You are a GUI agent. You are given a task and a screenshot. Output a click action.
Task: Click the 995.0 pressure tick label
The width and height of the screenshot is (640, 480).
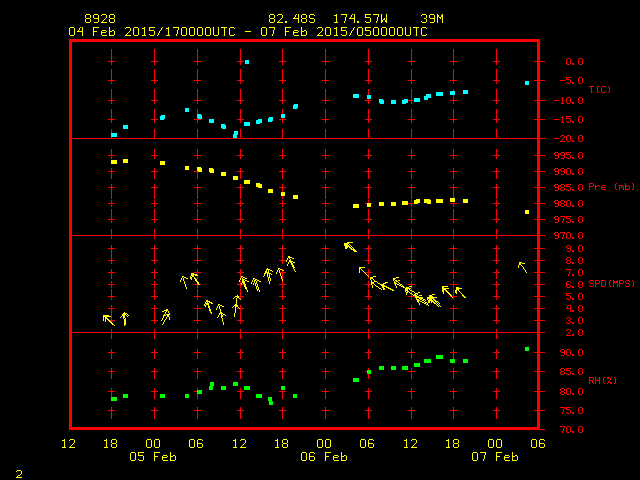click(569, 156)
